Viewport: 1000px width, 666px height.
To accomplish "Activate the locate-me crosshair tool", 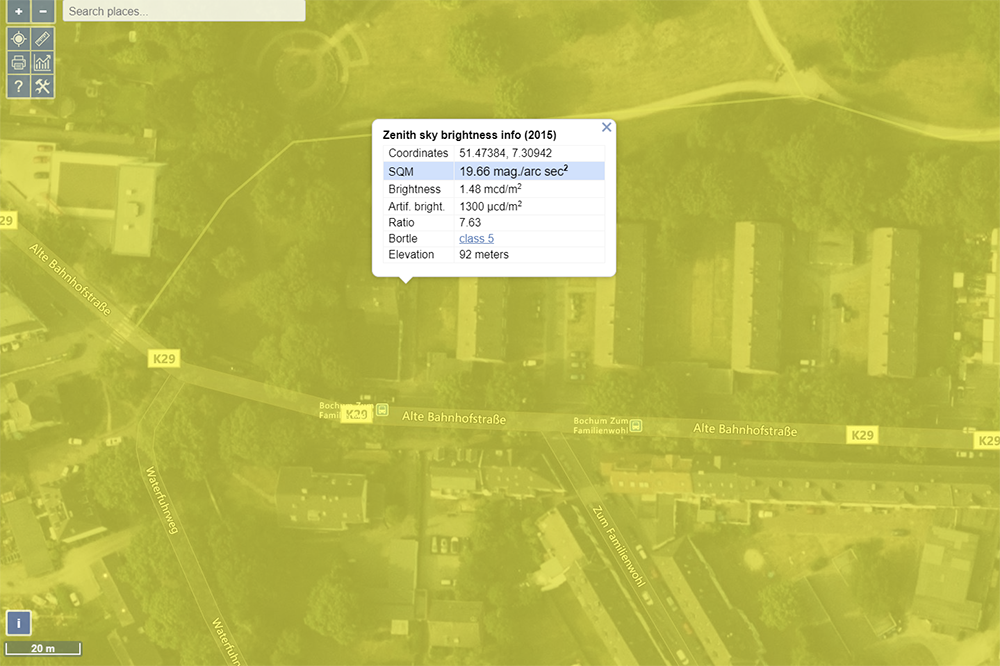I will [18, 39].
